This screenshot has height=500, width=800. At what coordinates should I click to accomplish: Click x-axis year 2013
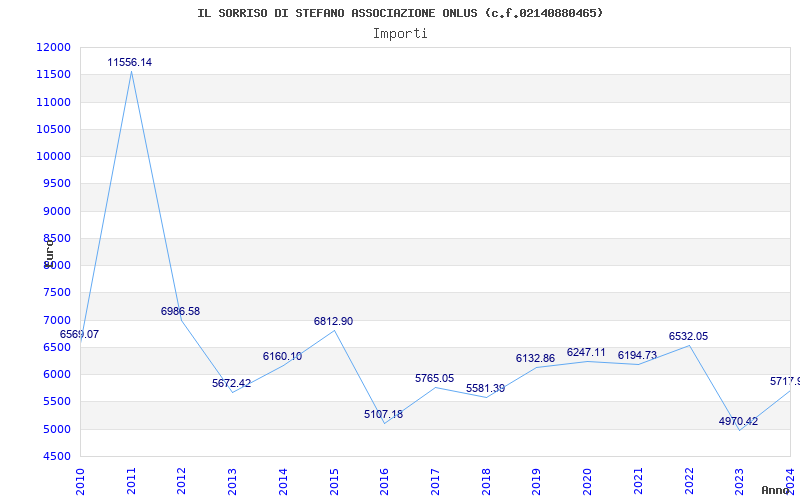pos(232,481)
